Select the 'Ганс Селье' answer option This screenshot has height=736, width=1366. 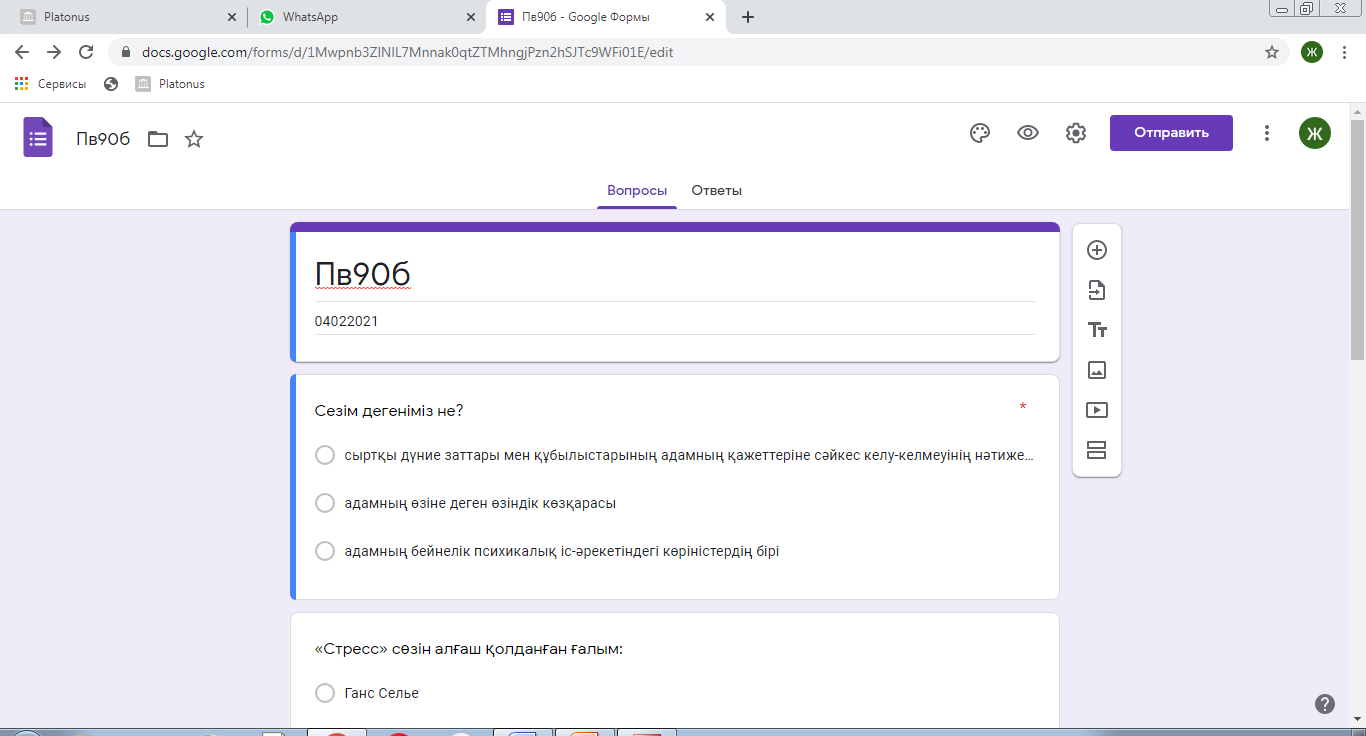[325, 693]
